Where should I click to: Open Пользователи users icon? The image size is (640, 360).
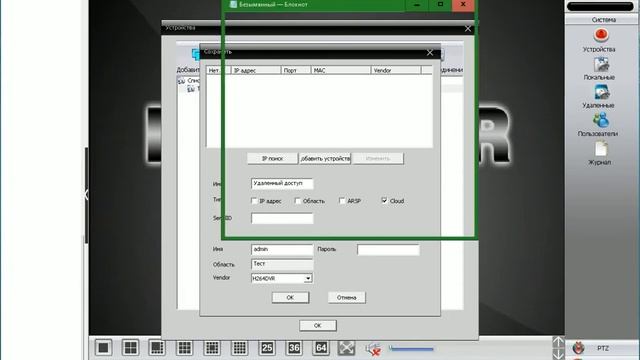[x=601, y=120]
